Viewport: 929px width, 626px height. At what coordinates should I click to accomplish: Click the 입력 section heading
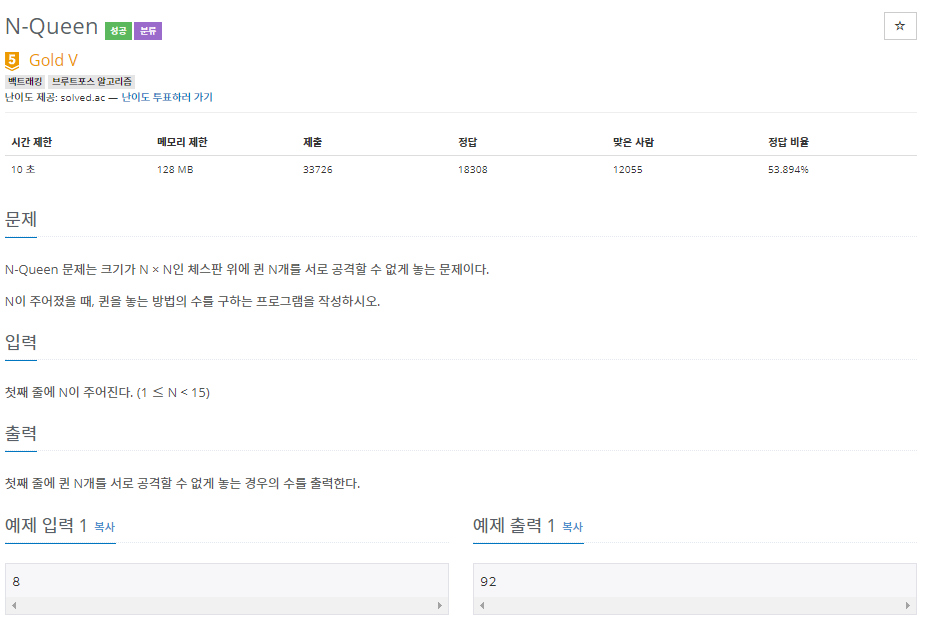coord(21,342)
